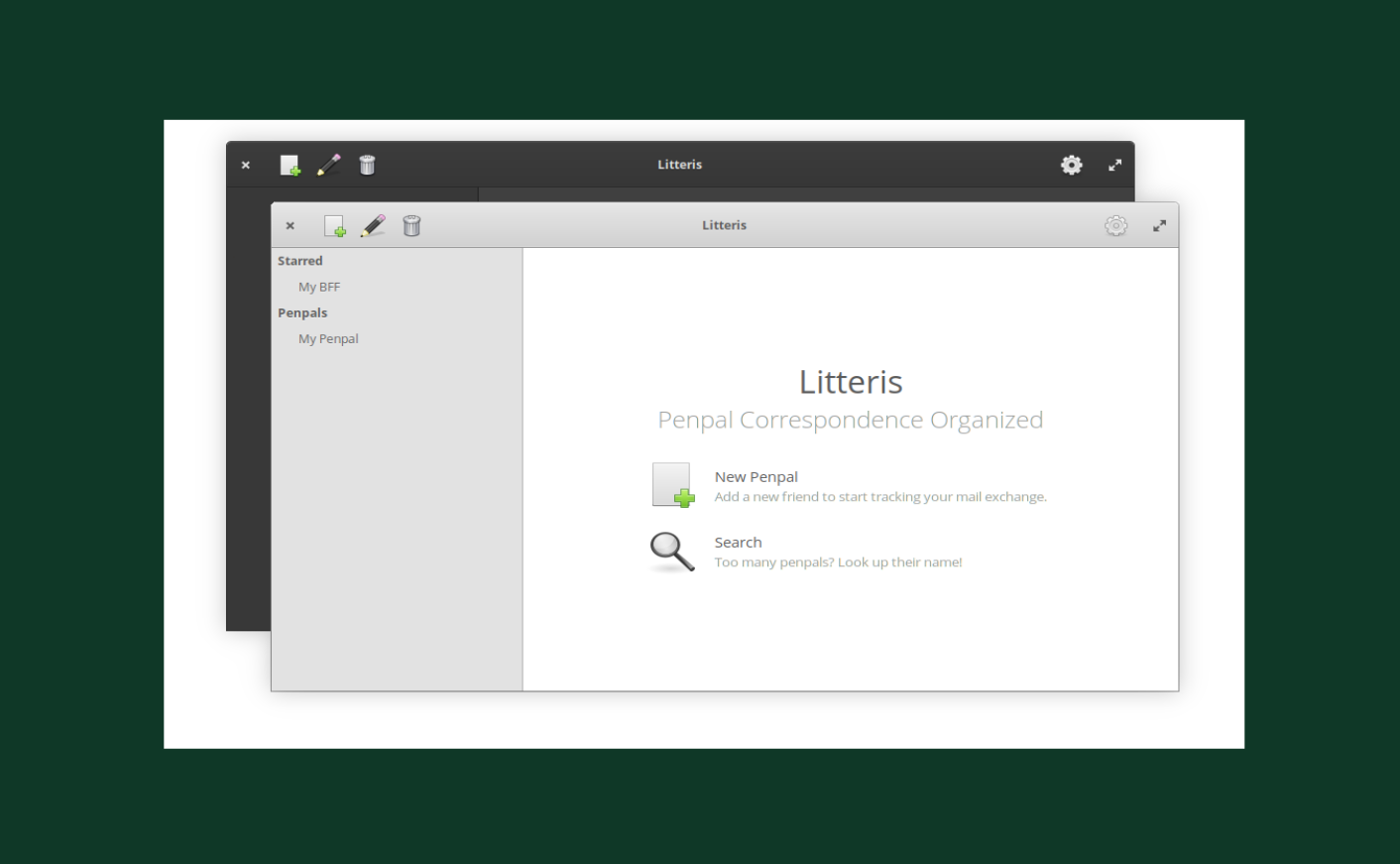This screenshot has height=864, width=1400.
Task: Click new penpal icon in light Litteris toolbar
Action: [x=335, y=226]
